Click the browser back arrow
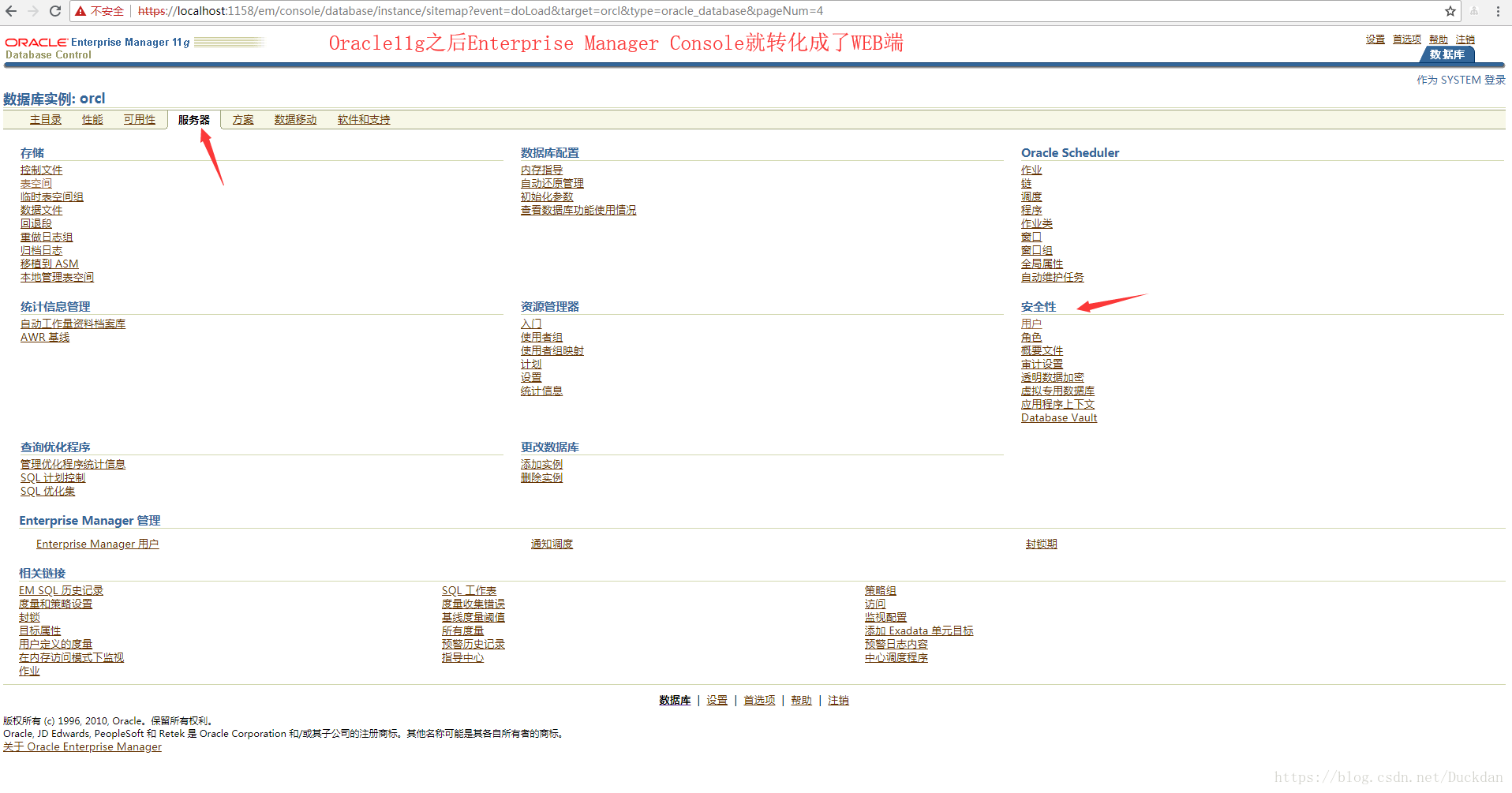This screenshot has height=793, width=1512. click(11, 11)
